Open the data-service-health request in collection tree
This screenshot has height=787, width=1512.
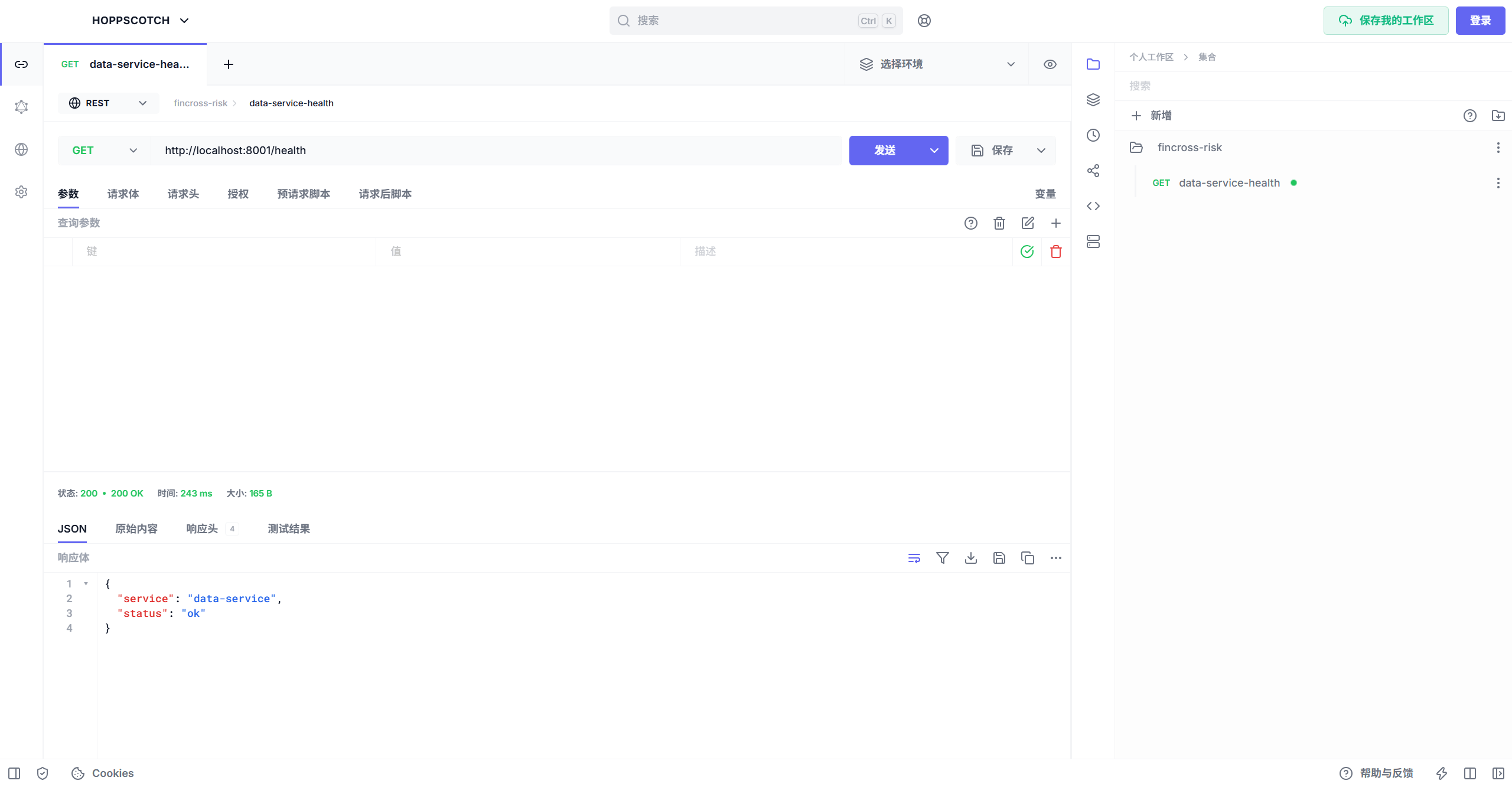1229,183
